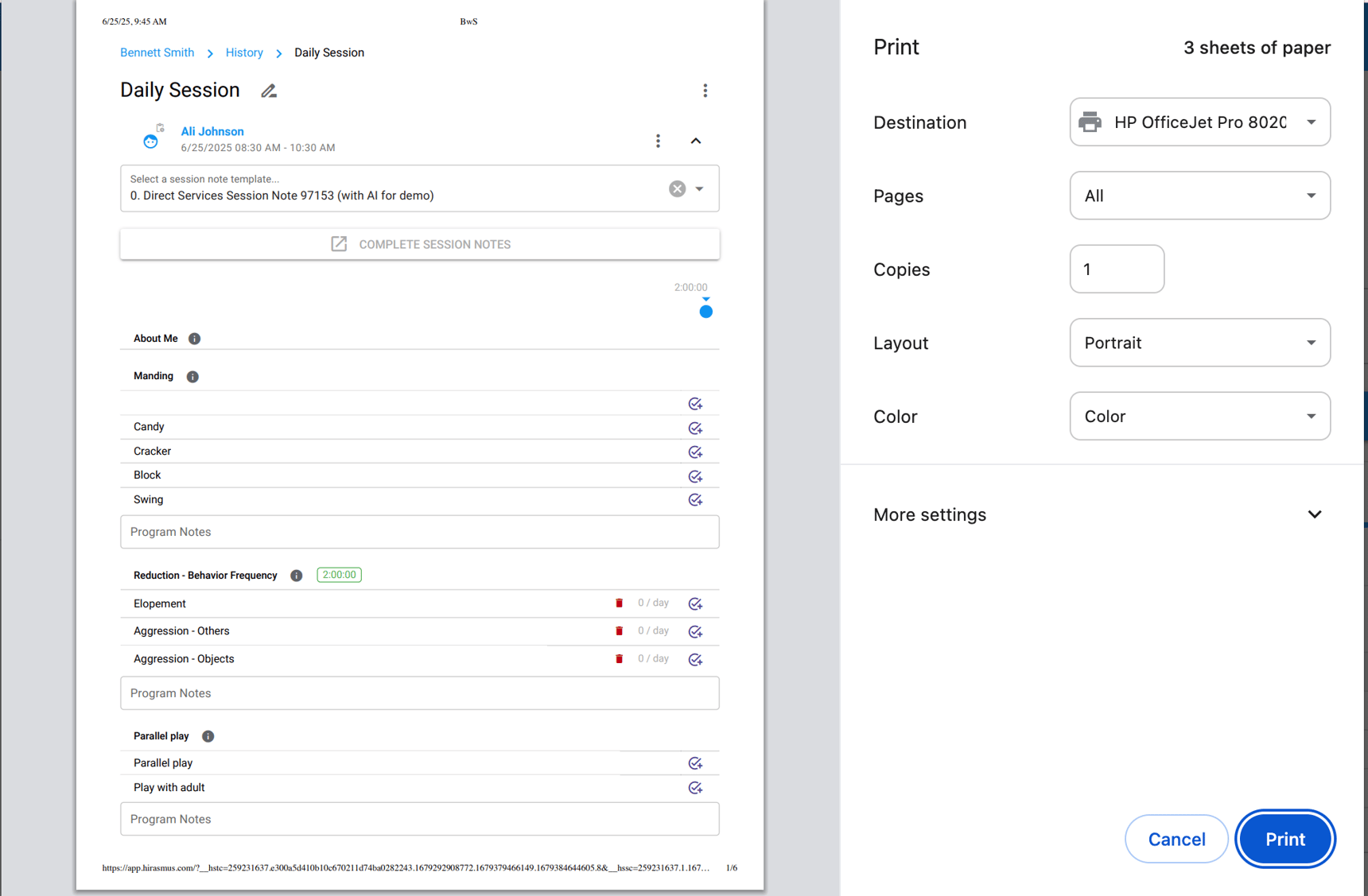Viewport: 1368px width, 896px height.
Task: Click the add-trial icon for Play with adult
Action: pos(696,787)
